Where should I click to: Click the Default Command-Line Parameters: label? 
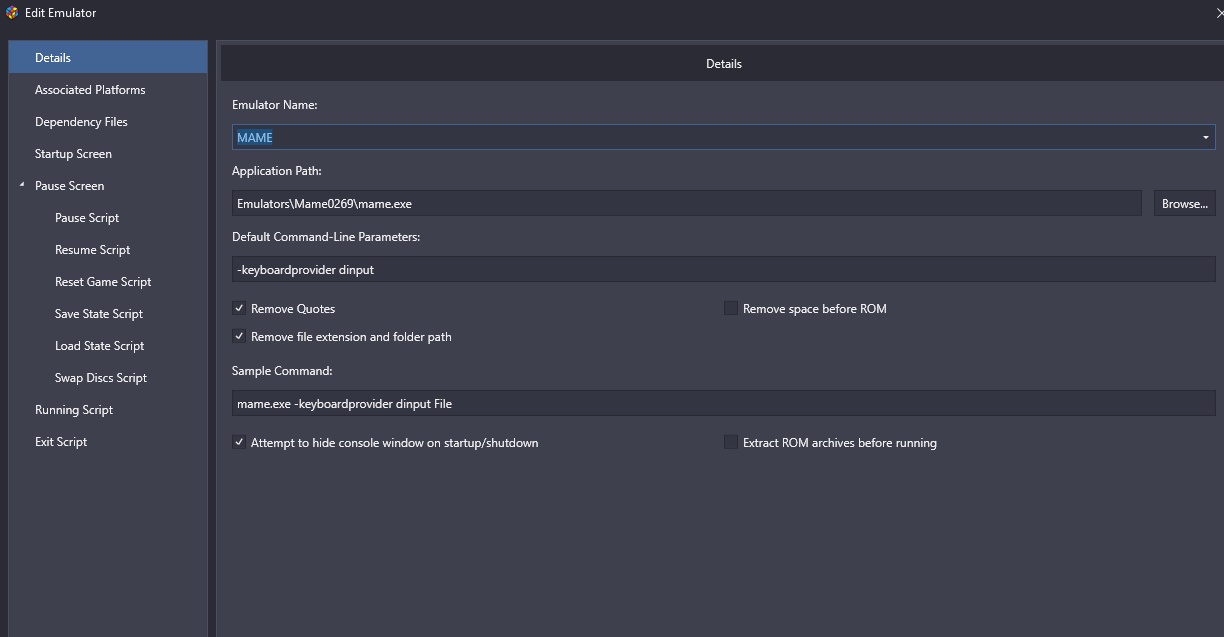coord(326,237)
